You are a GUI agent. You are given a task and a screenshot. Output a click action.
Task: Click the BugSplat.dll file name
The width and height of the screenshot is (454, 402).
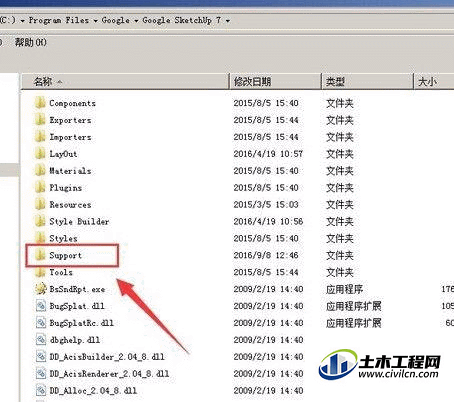click(77, 306)
